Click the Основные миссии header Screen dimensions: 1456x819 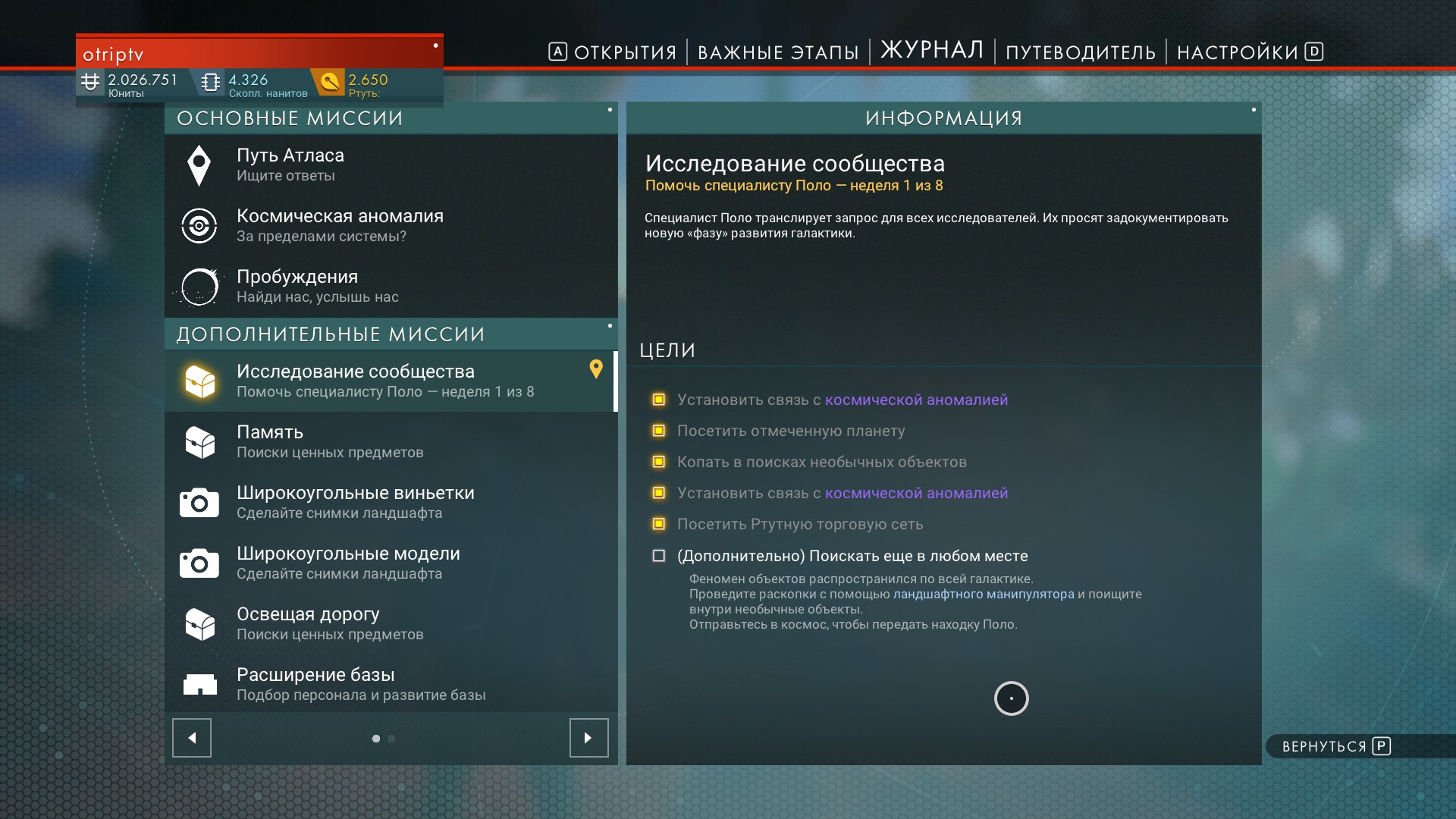[x=391, y=118]
